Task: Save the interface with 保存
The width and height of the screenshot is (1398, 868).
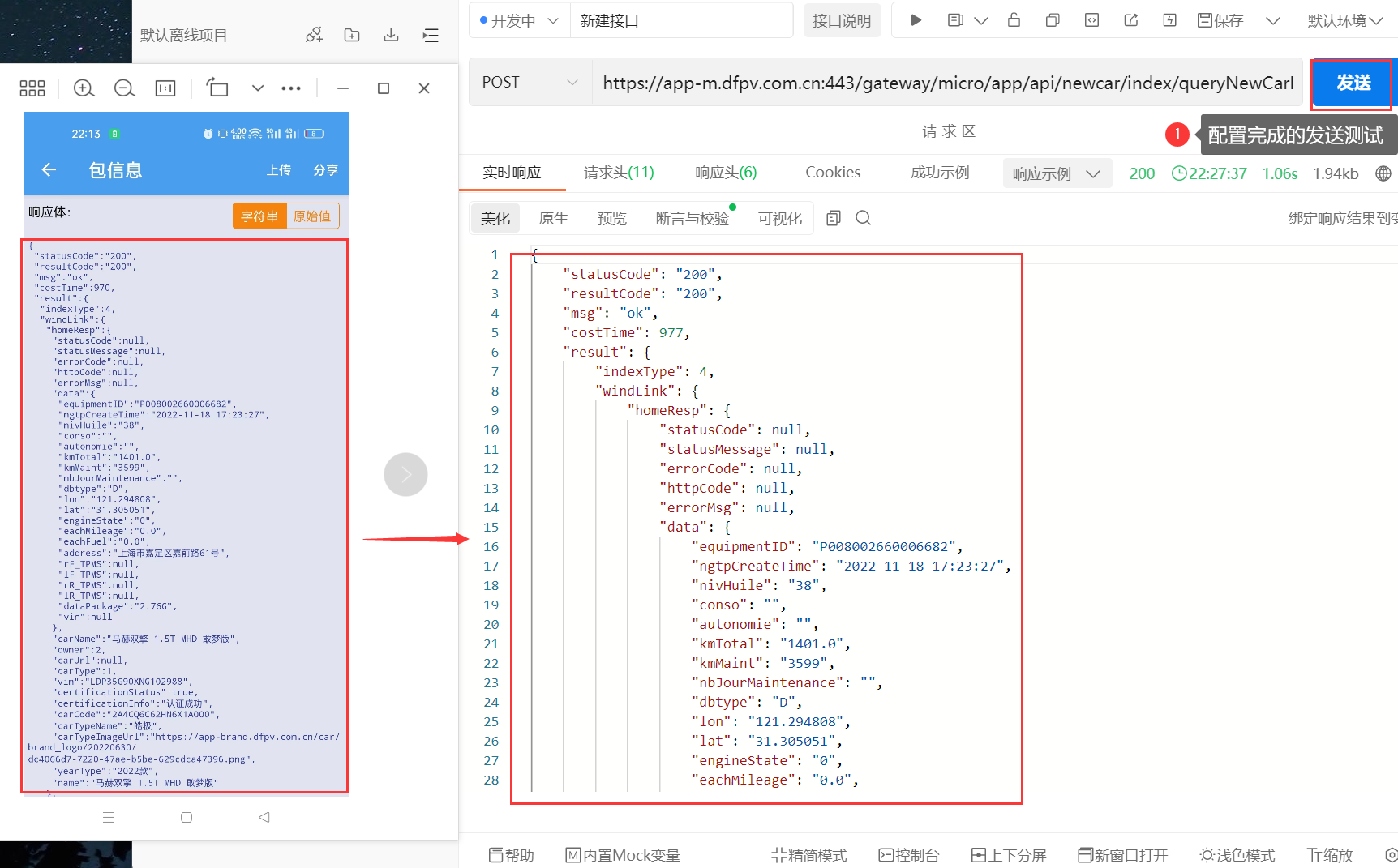Action: (1220, 20)
